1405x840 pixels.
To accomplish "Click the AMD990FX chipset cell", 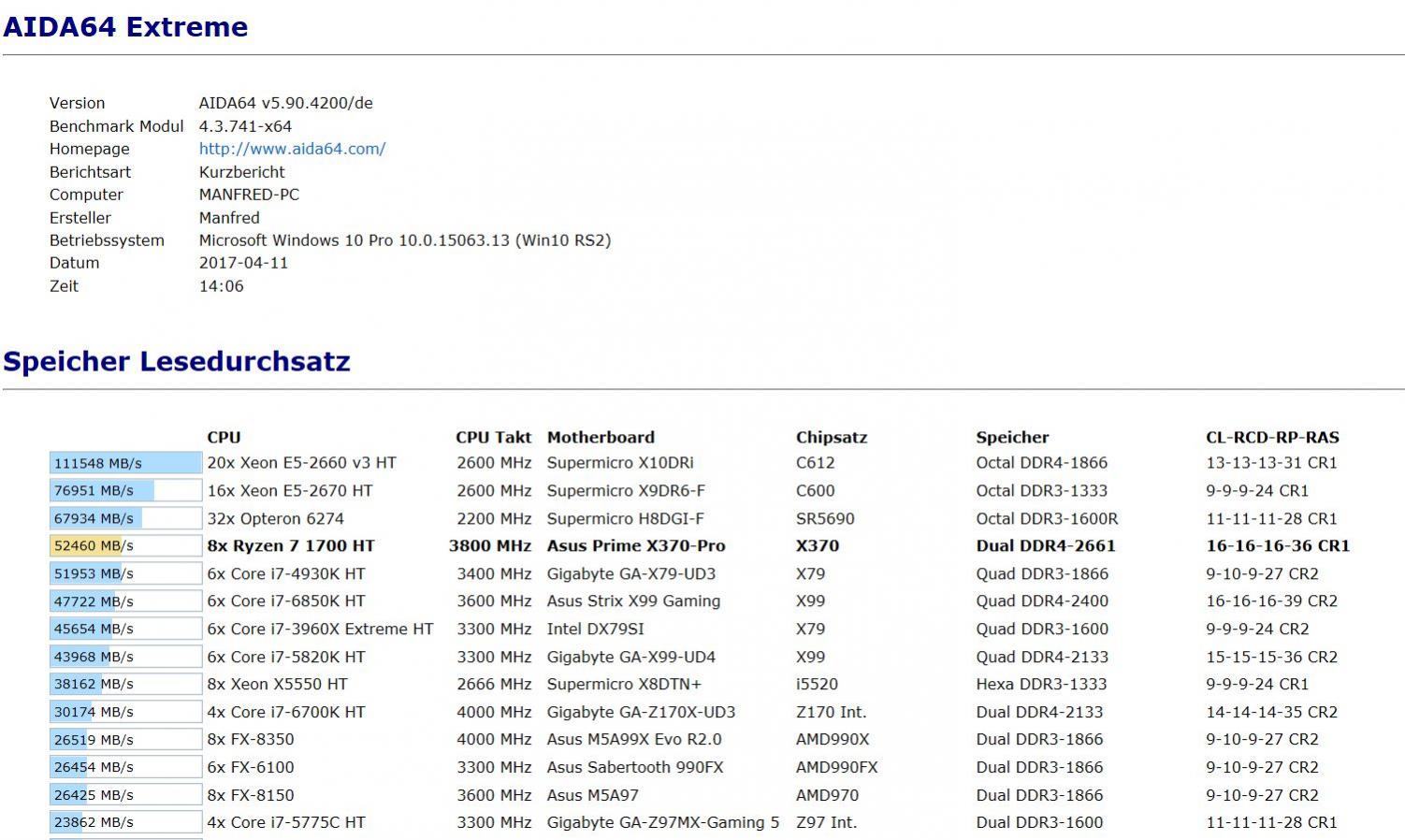I will 837,767.
